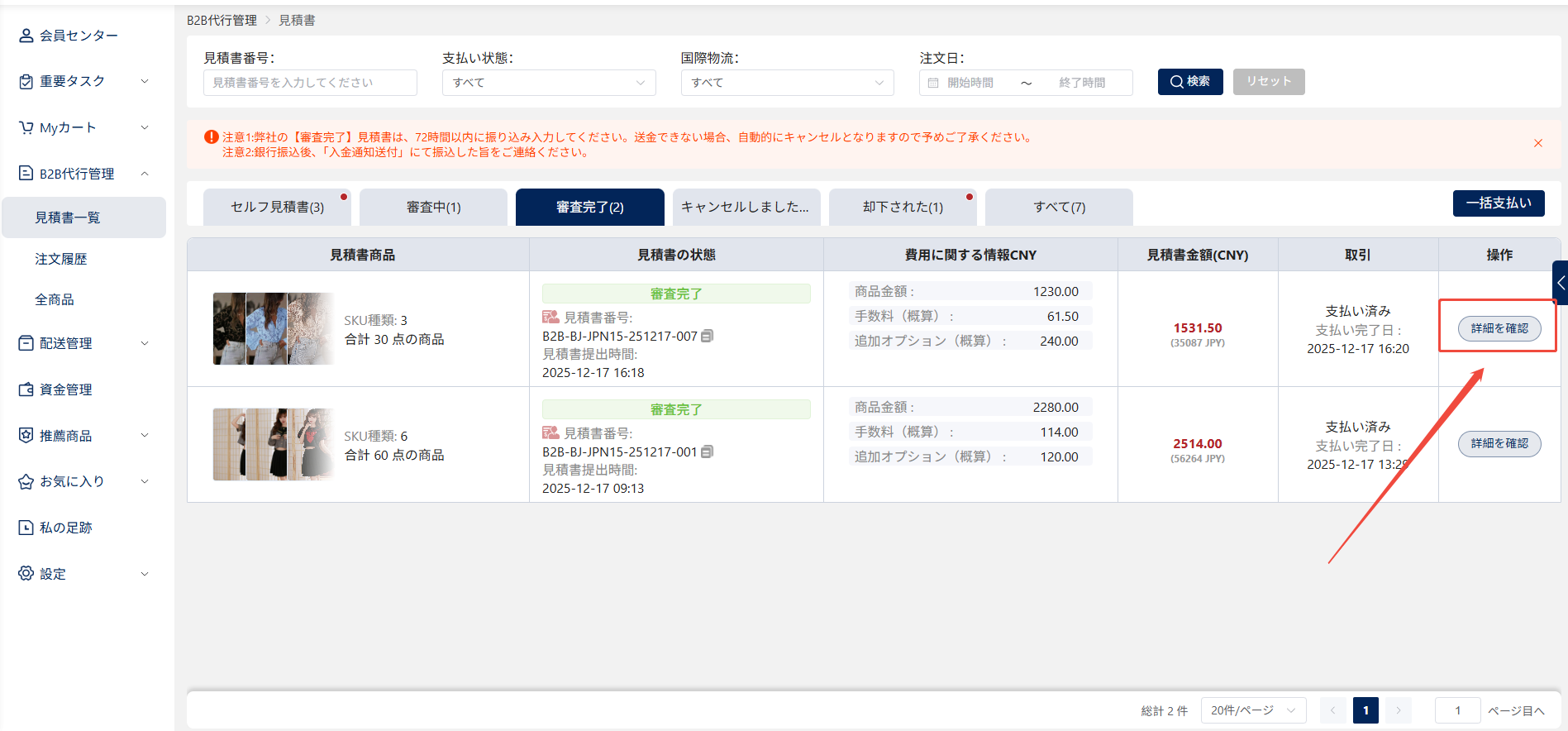Click the 設定 gear icon
Image resolution: width=1568 pixels, height=731 pixels.
click(26, 574)
